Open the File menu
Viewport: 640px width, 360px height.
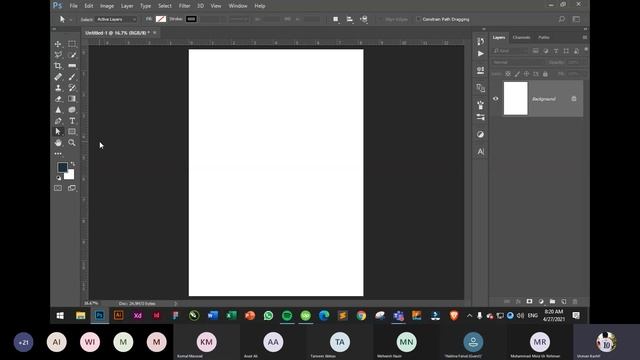pyautogui.click(x=73, y=6)
